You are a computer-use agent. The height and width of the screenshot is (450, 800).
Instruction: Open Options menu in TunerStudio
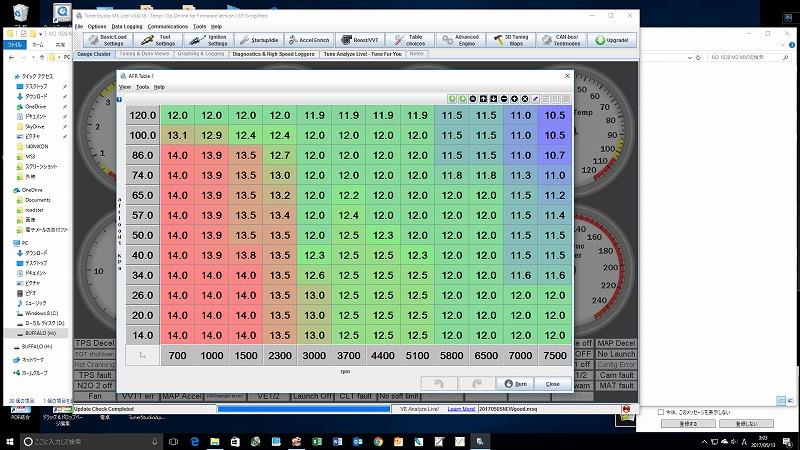point(96,27)
